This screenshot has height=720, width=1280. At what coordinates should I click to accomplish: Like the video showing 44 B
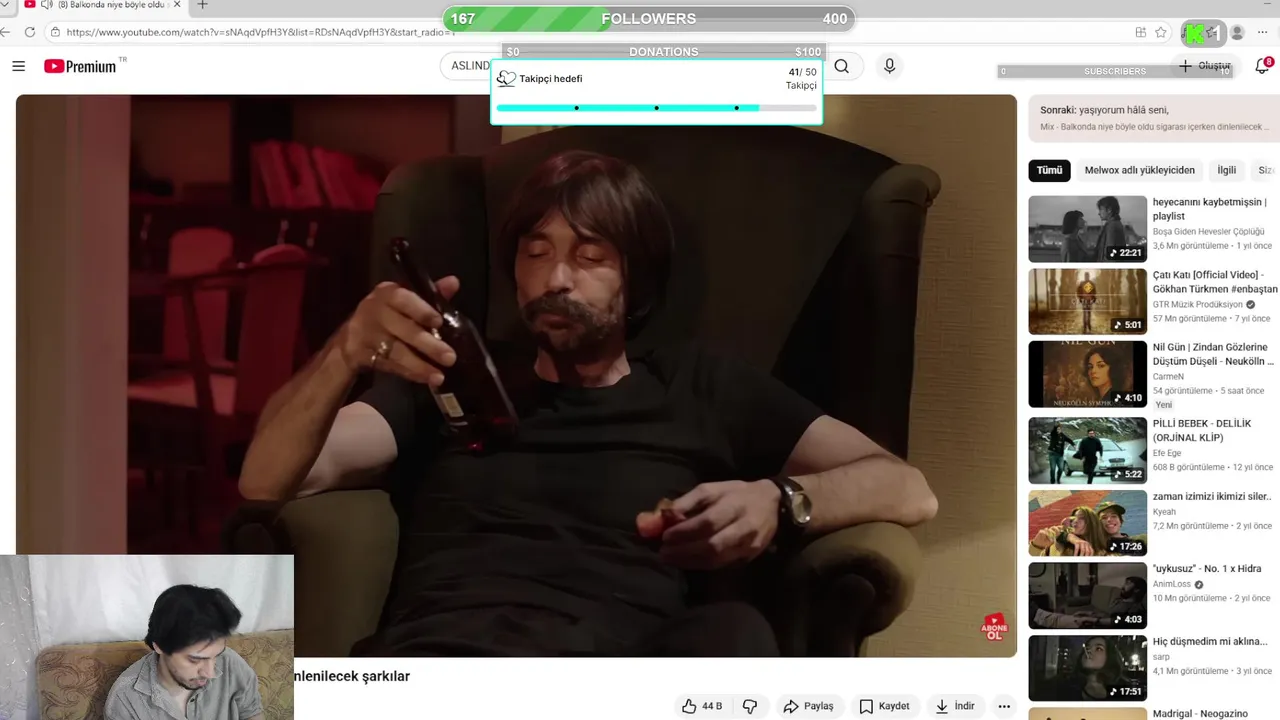click(x=702, y=706)
